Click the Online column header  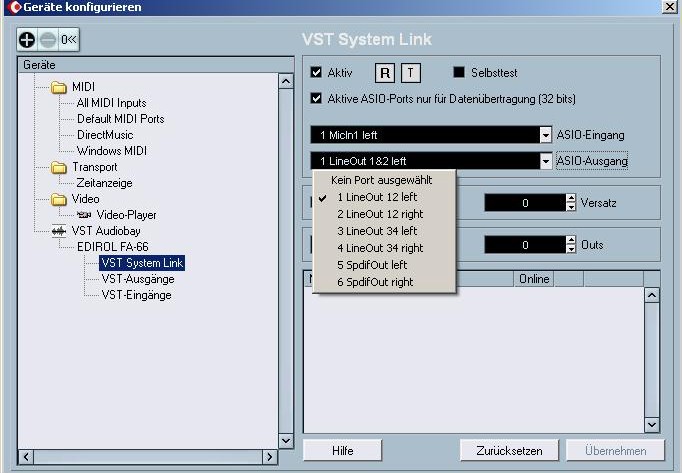click(x=534, y=279)
